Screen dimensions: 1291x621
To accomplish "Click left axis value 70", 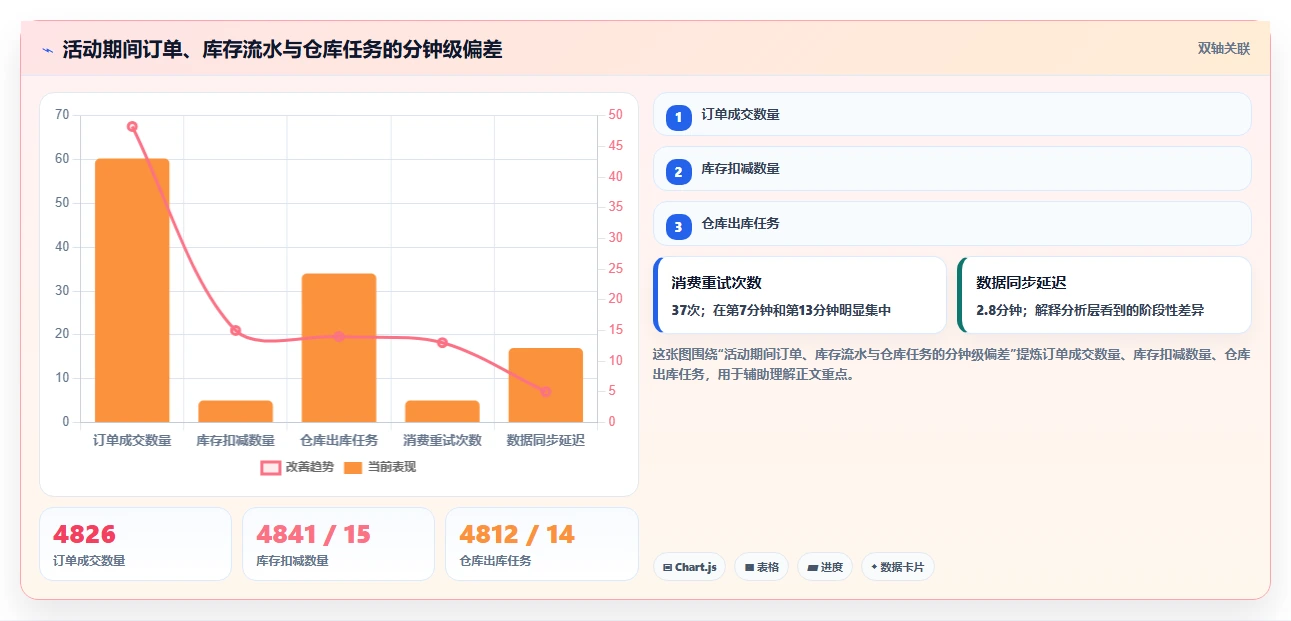I will click(x=62, y=115).
